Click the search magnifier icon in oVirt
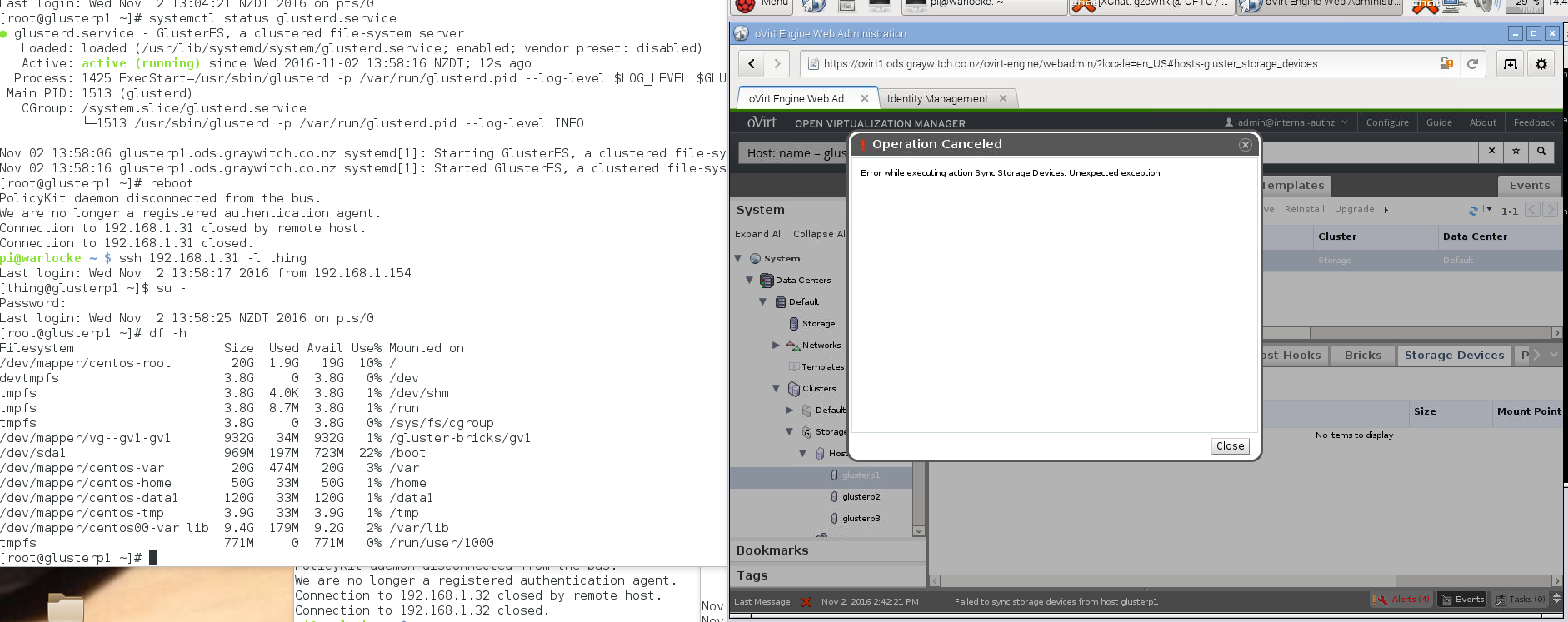This screenshot has height=622, width=1568. coord(1541,152)
